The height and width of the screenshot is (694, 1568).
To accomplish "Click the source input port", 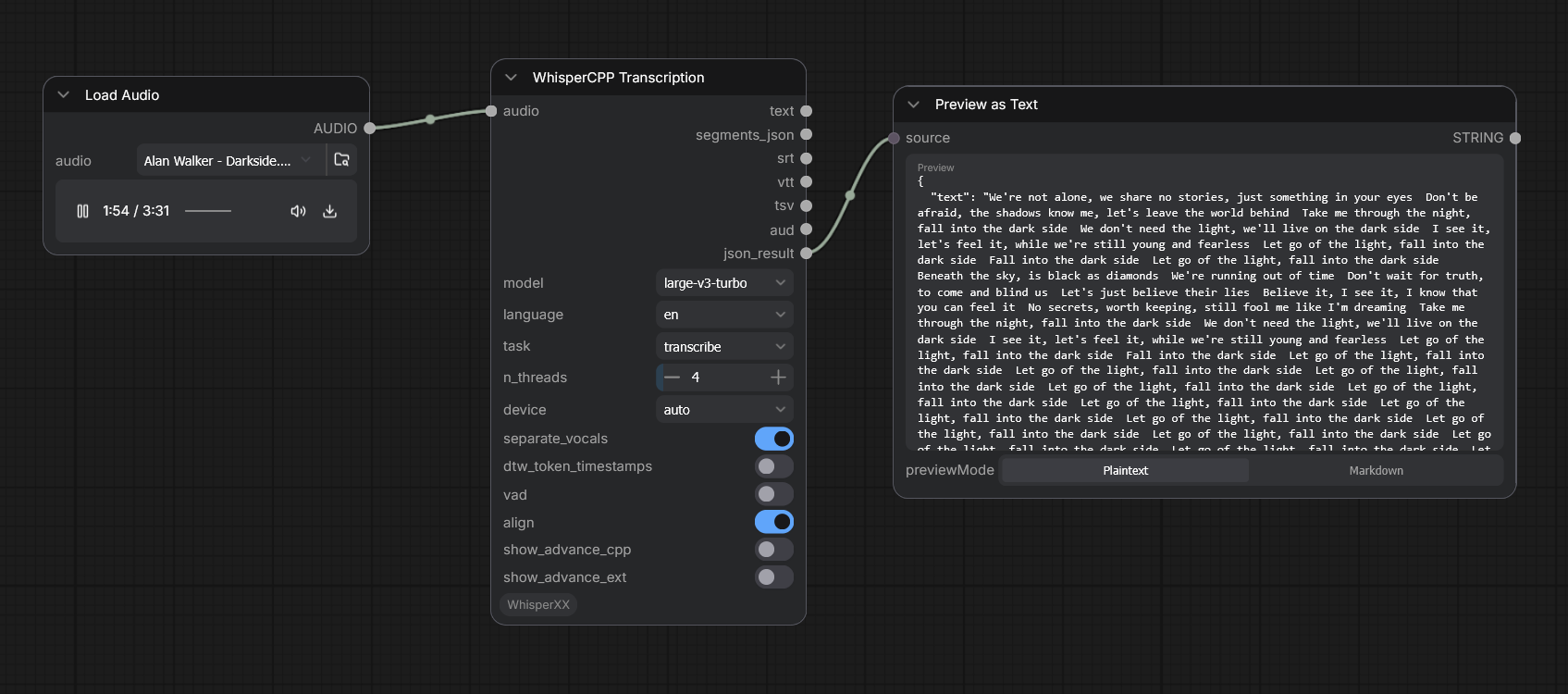I will point(894,138).
